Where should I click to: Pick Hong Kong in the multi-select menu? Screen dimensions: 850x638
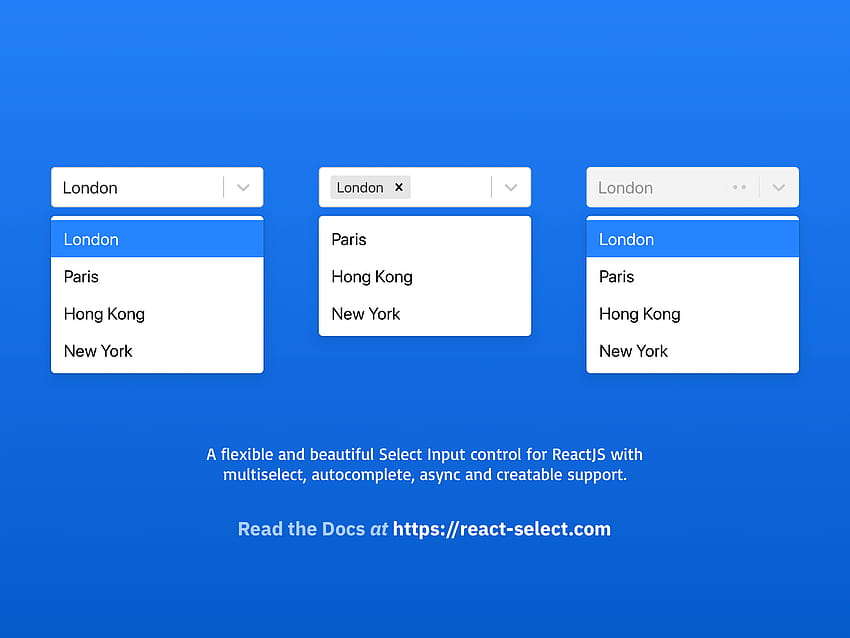tap(425, 276)
